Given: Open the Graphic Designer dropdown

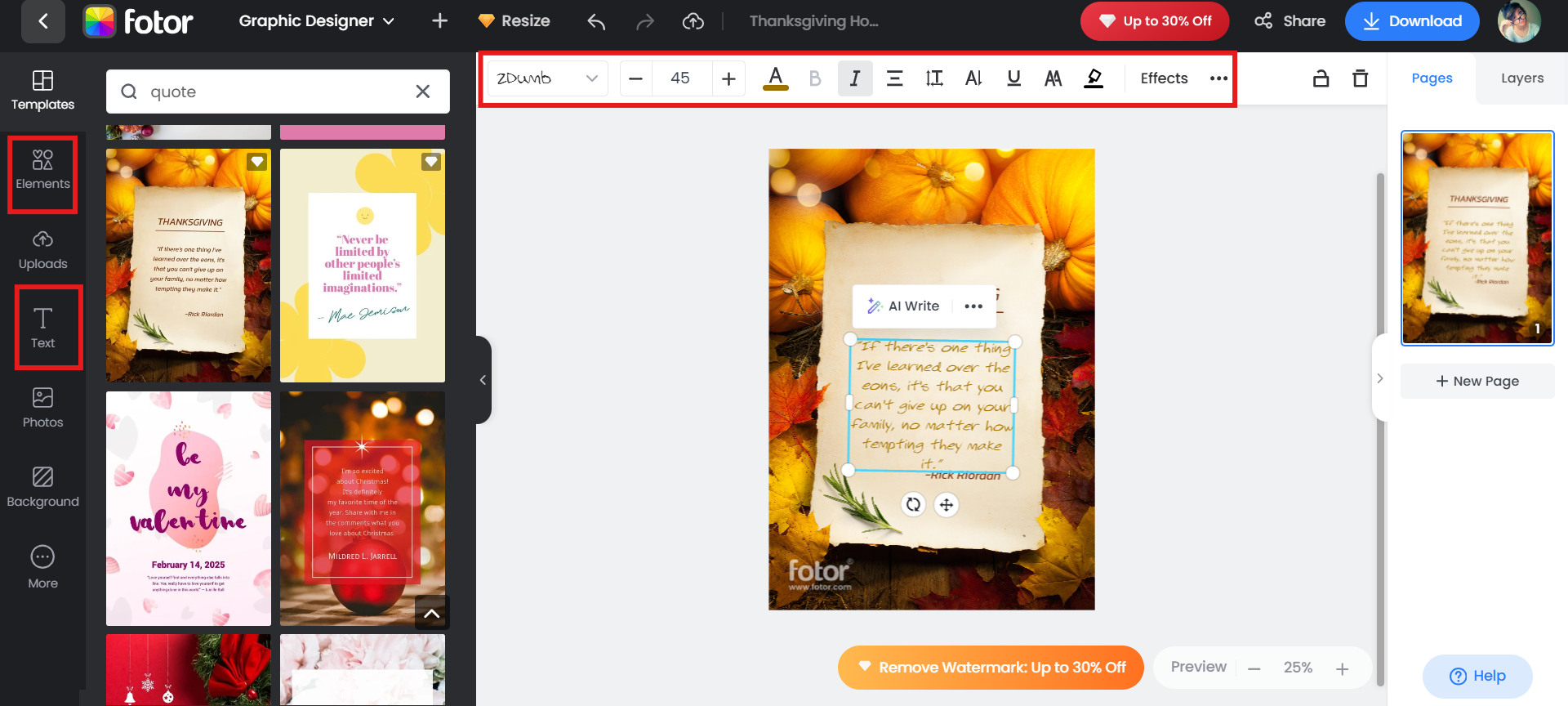Looking at the screenshot, I should coord(316,21).
